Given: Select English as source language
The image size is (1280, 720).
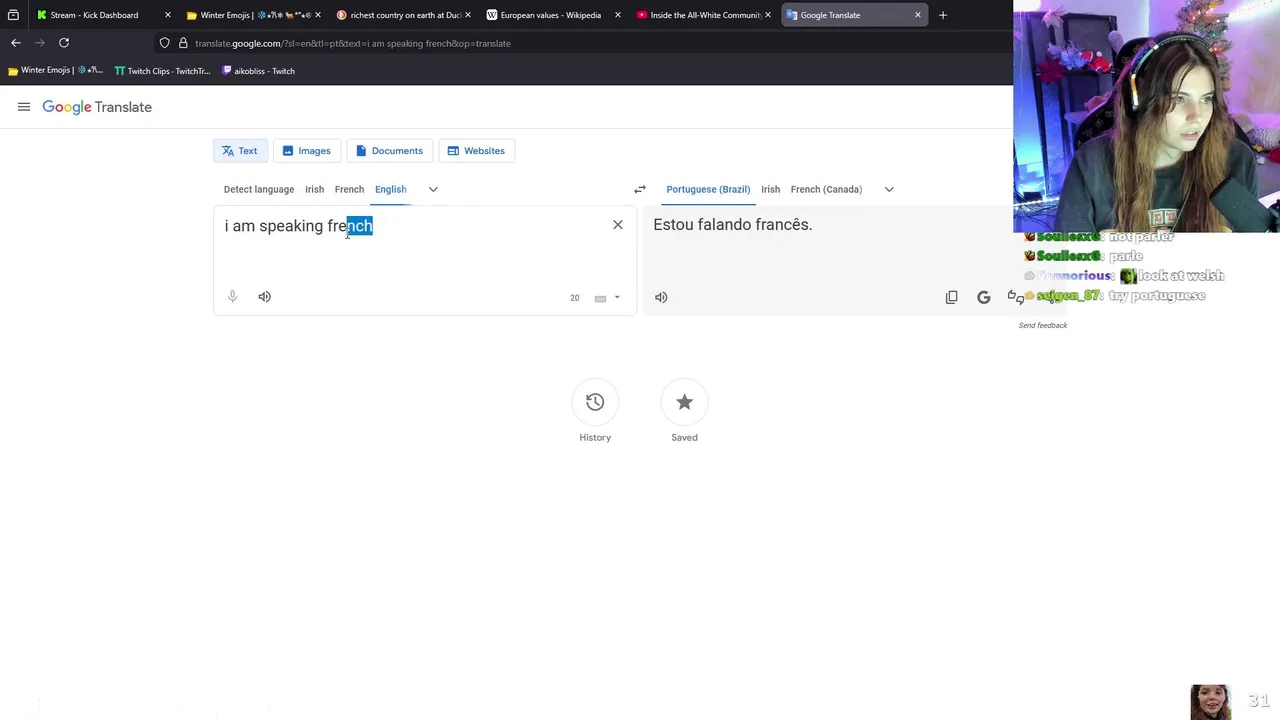Looking at the screenshot, I should 390,189.
